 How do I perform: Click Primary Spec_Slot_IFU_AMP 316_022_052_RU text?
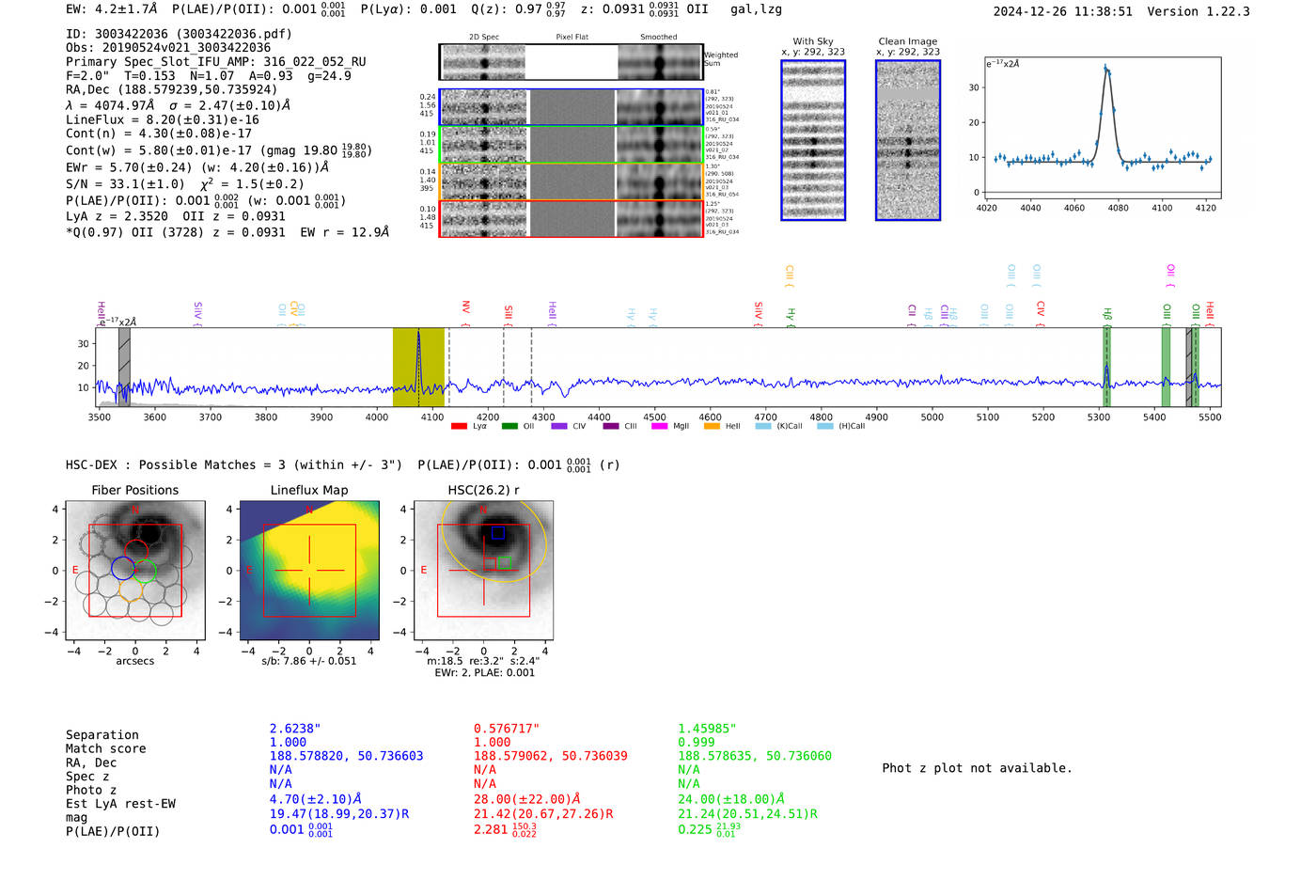click(x=216, y=62)
